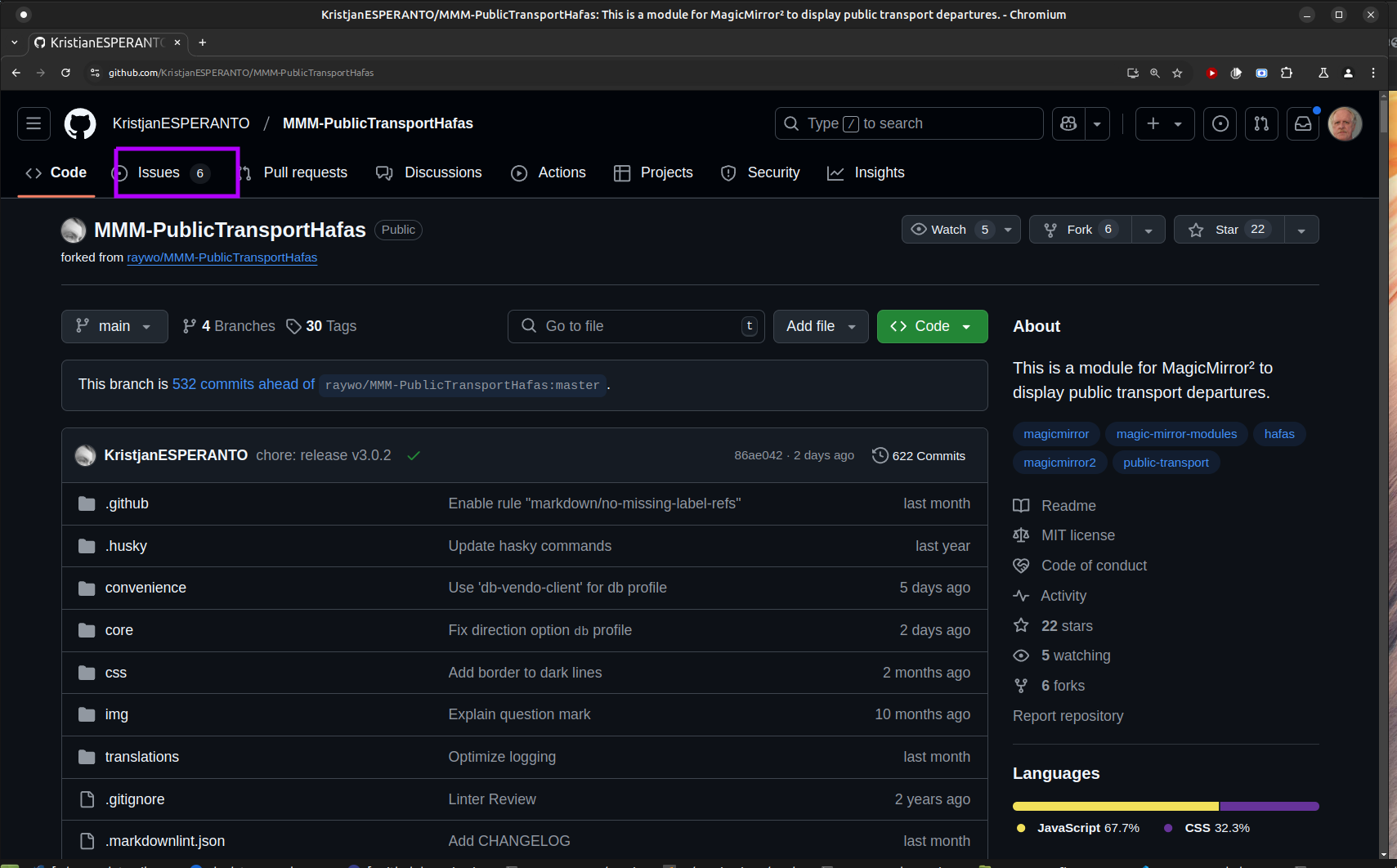This screenshot has height=868, width=1397.
Task: Go to the GitHub homepage logo
Action: tap(80, 123)
